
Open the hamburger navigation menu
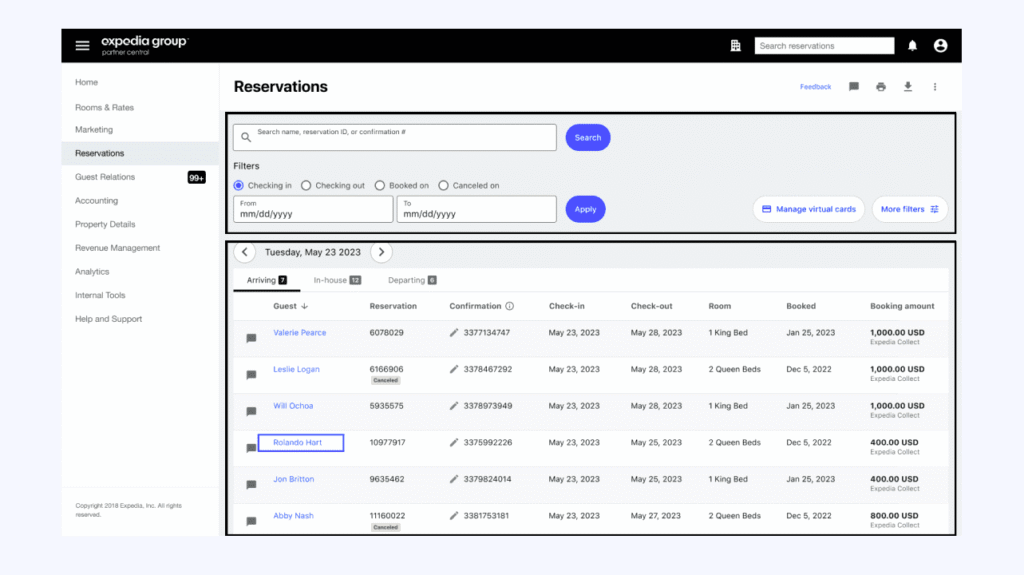(82, 46)
